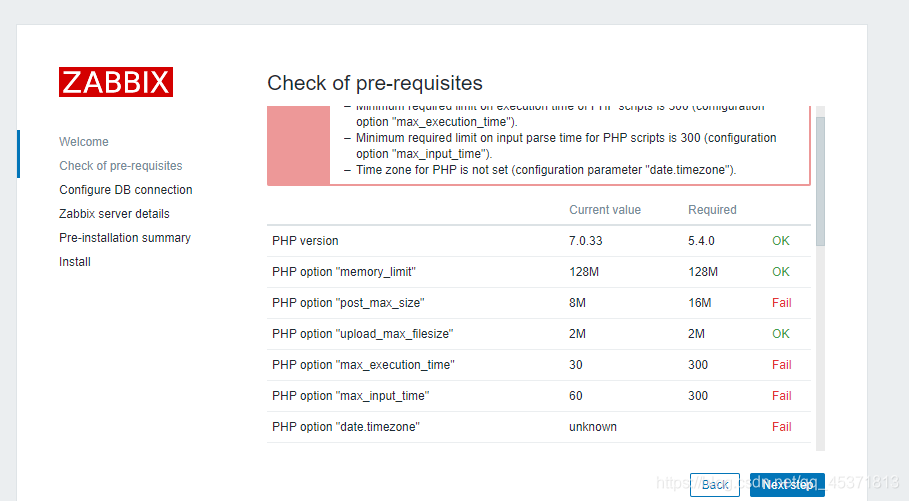The height and width of the screenshot is (501, 909).
Task: Click Fail status for max_execution_time
Action: 781,365
